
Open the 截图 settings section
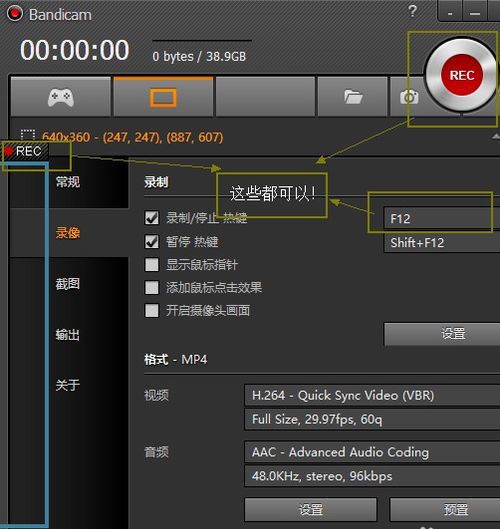[x=68, y=284]
